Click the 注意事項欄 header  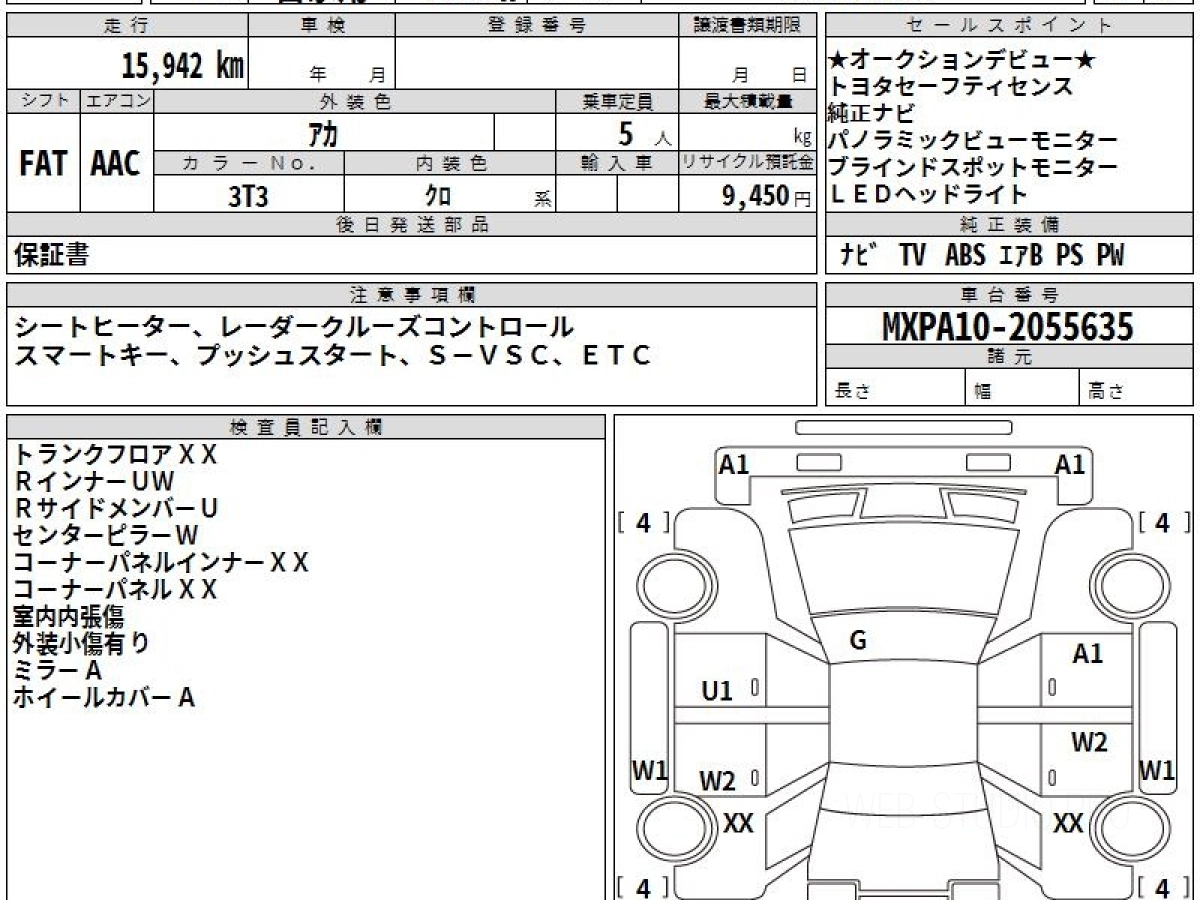coord(411,294)
